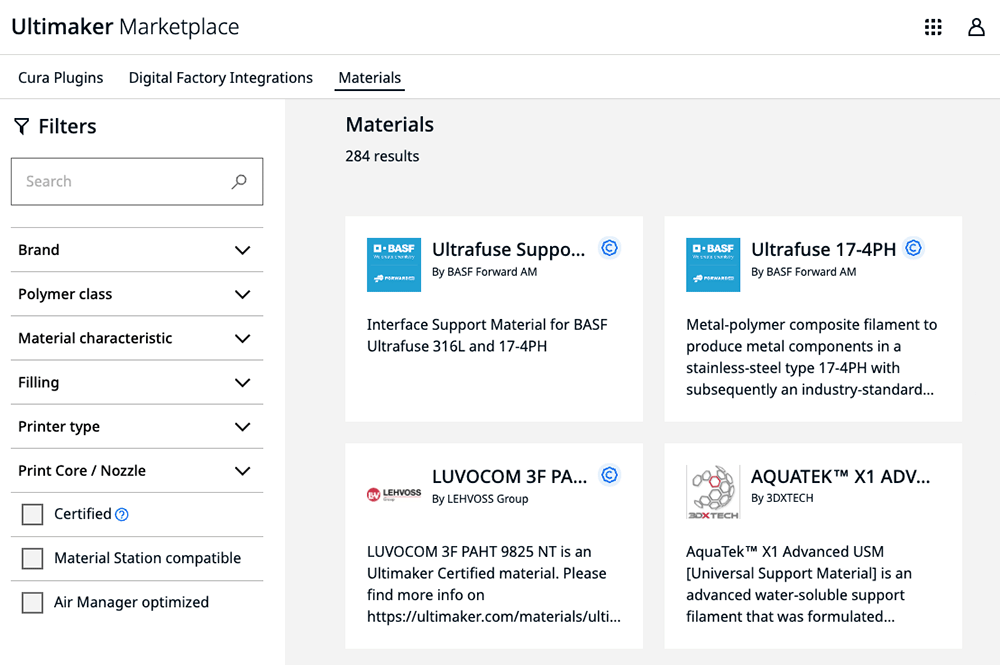Check Material Station compatible
This screenshot has height=665, width=1000.
(32, 558)
